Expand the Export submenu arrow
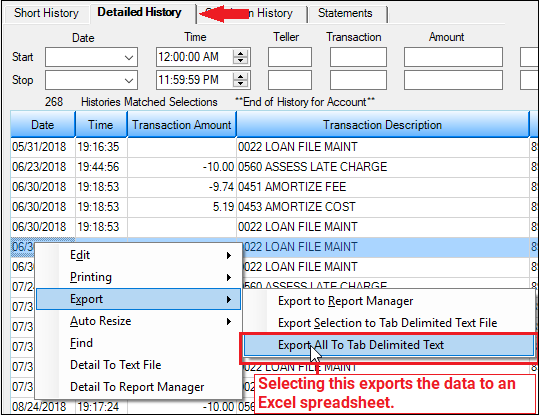The width and height of the screenshot is (539, 415). click(229, 299)
